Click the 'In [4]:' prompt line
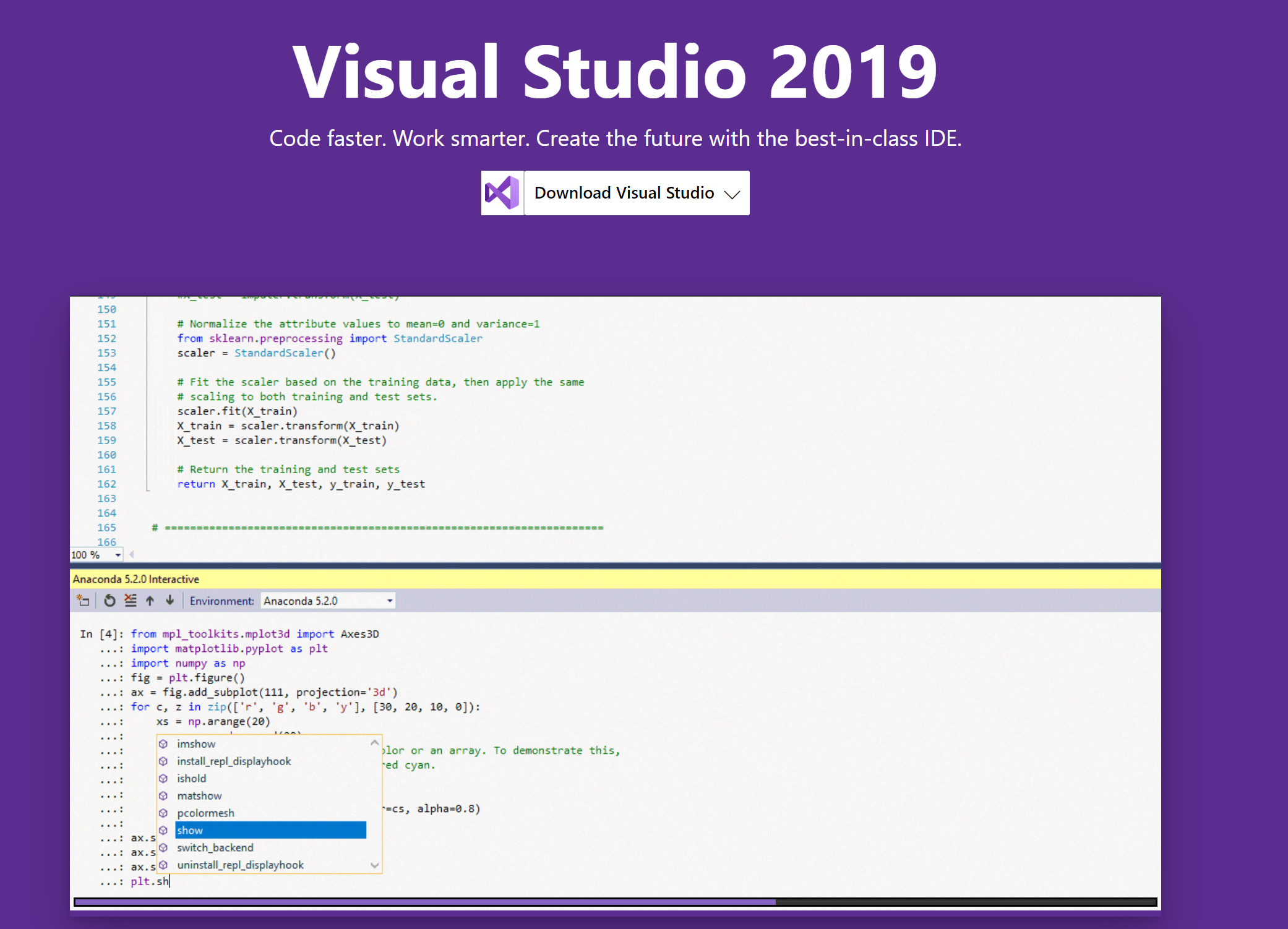The width and height of the screenshot is (1288, 929). tap(230, 634)
